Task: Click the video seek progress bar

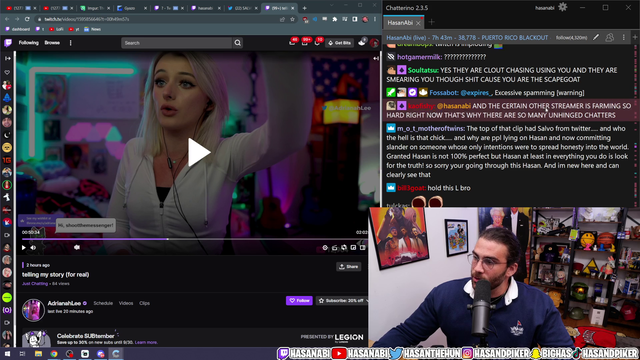Action: pos(194,239)
